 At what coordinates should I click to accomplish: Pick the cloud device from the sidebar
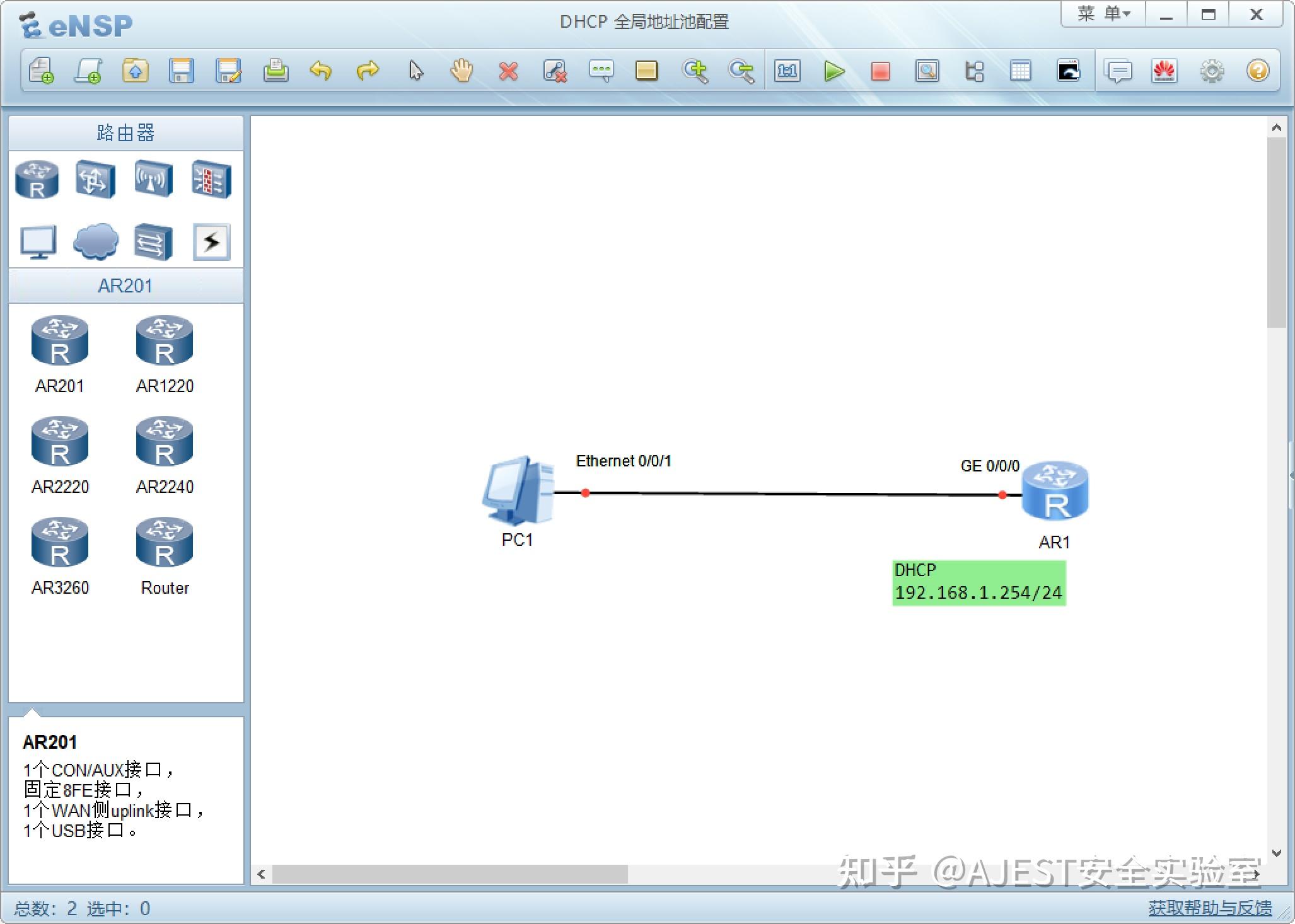click(x=95, y=241)
